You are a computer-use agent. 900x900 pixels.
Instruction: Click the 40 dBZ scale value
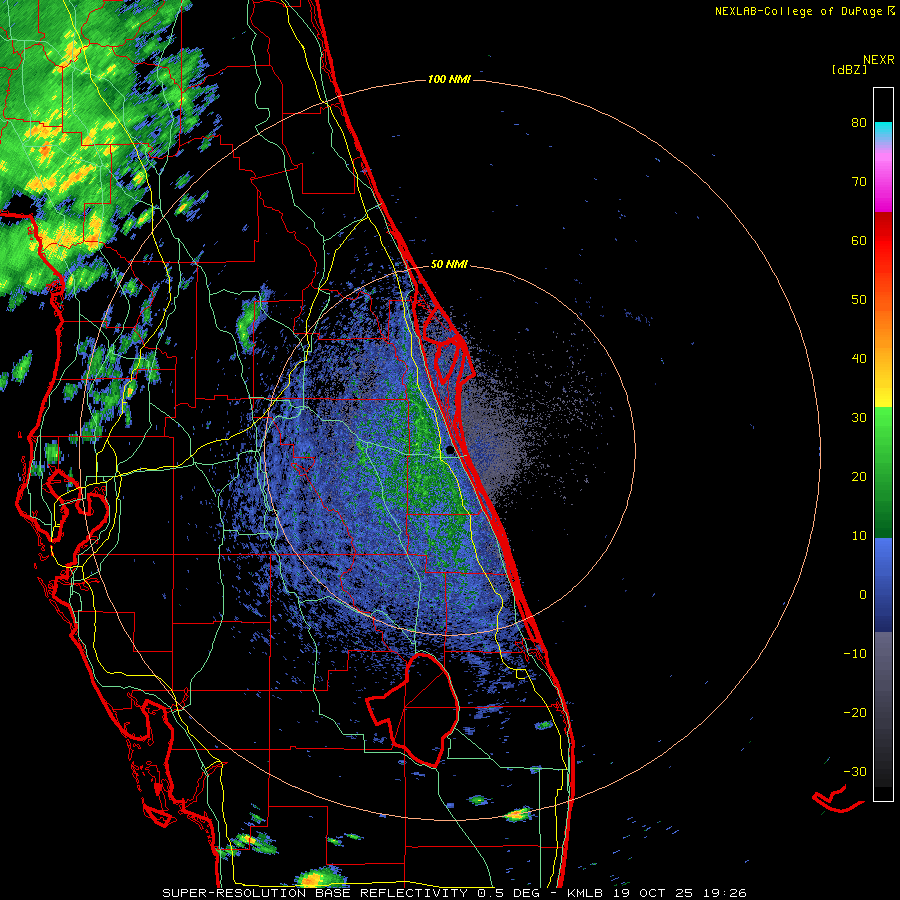(x=859, y=359)
